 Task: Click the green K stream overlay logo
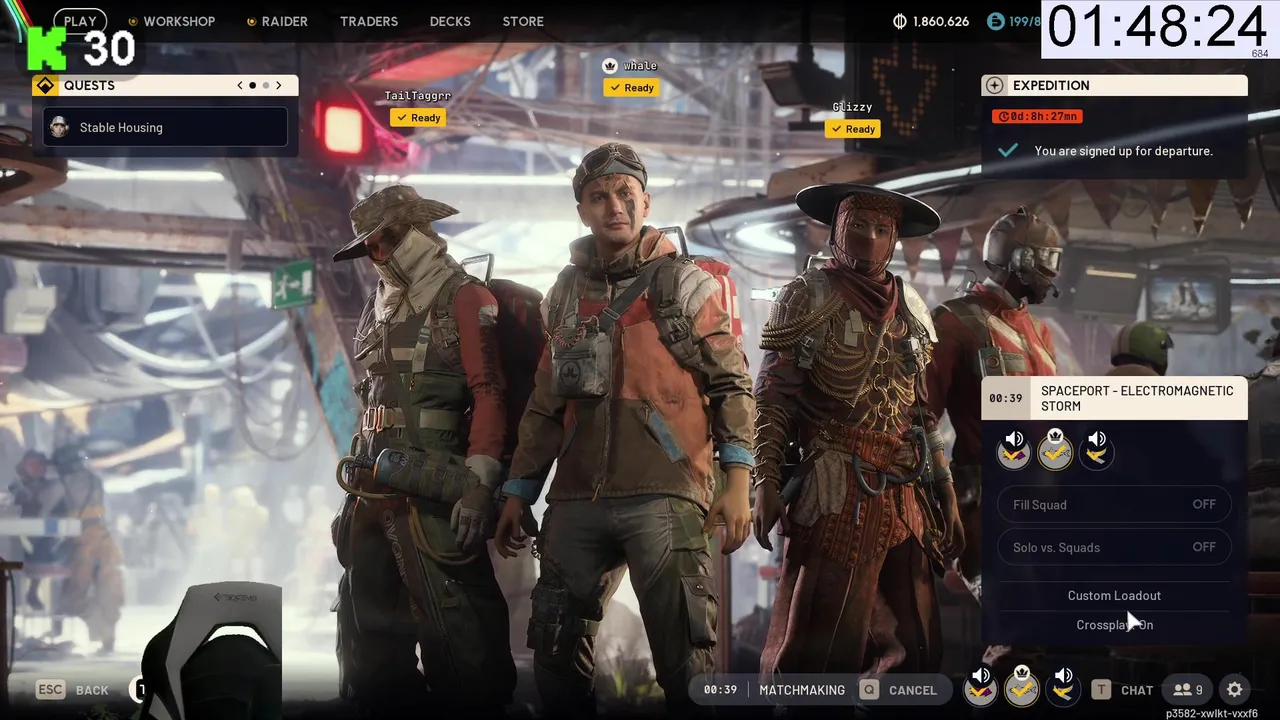45,48
